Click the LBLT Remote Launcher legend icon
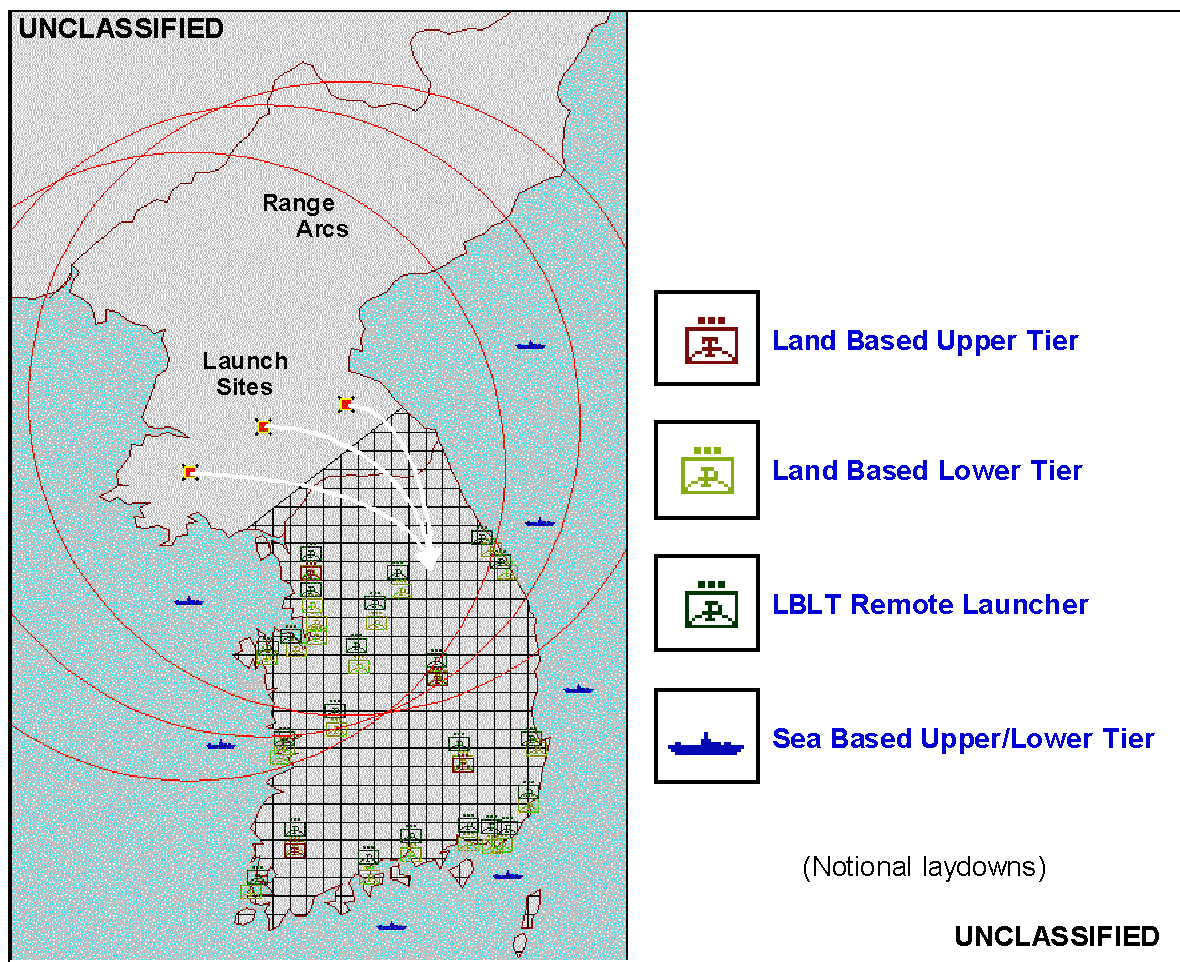Viewport: 1180px width, 962px height. [706, 603]
